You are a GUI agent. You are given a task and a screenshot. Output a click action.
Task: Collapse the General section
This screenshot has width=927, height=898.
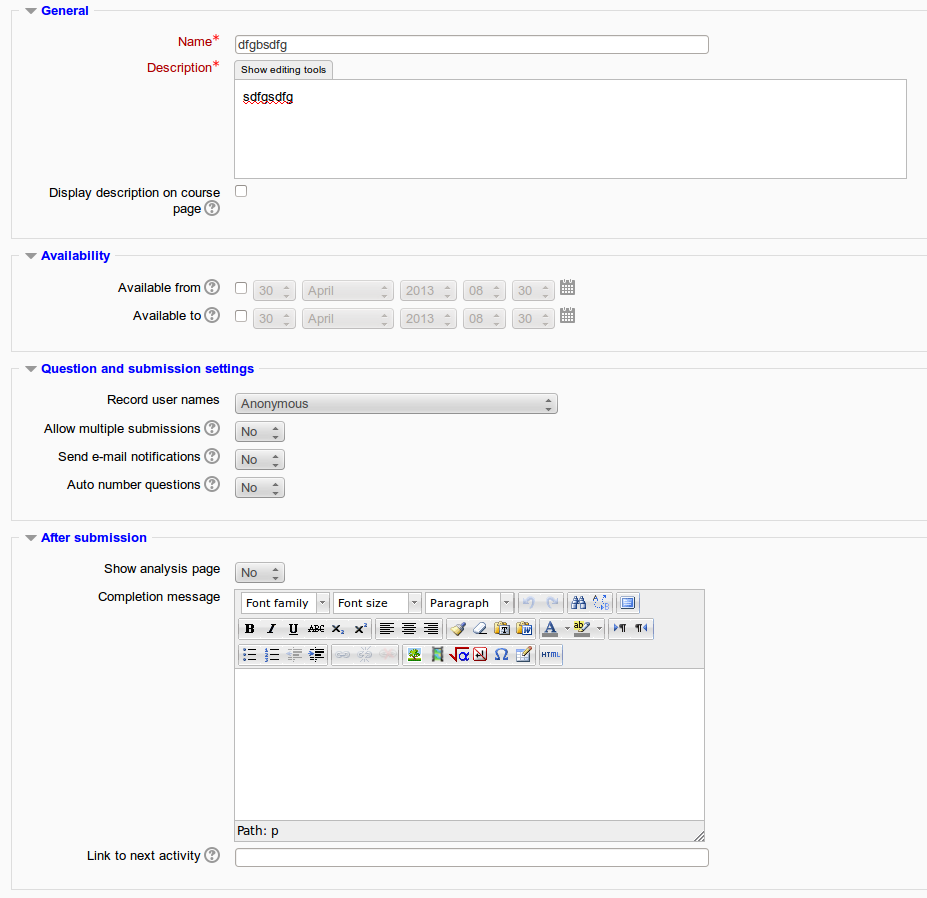(x=31, y=11)
